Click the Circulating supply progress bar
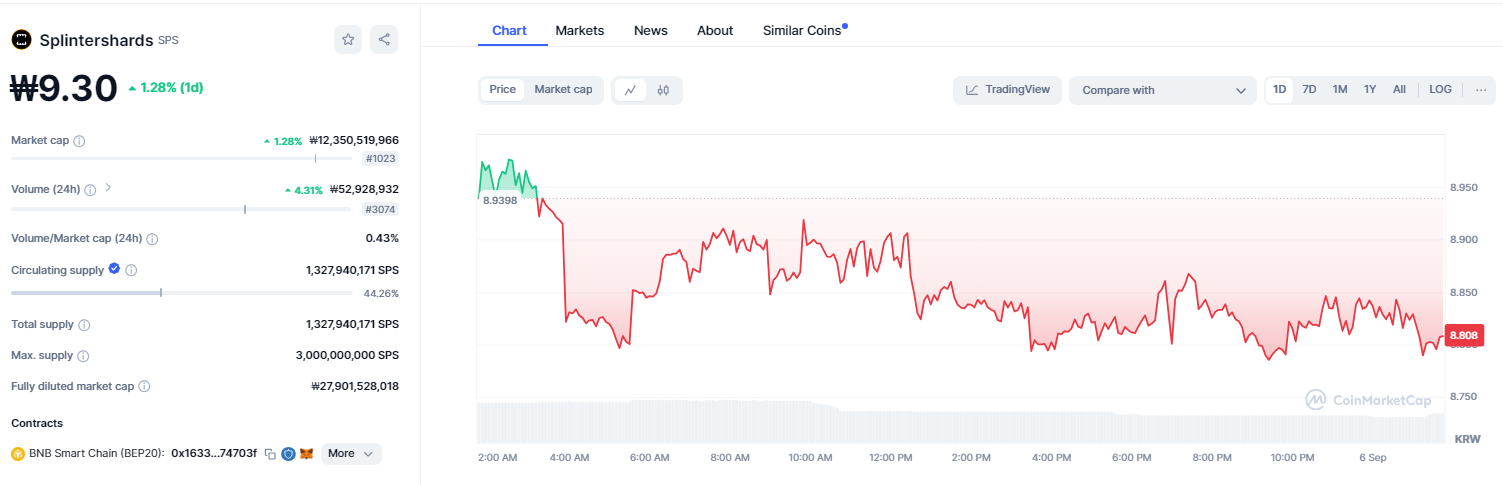 [x=181, y=293]
